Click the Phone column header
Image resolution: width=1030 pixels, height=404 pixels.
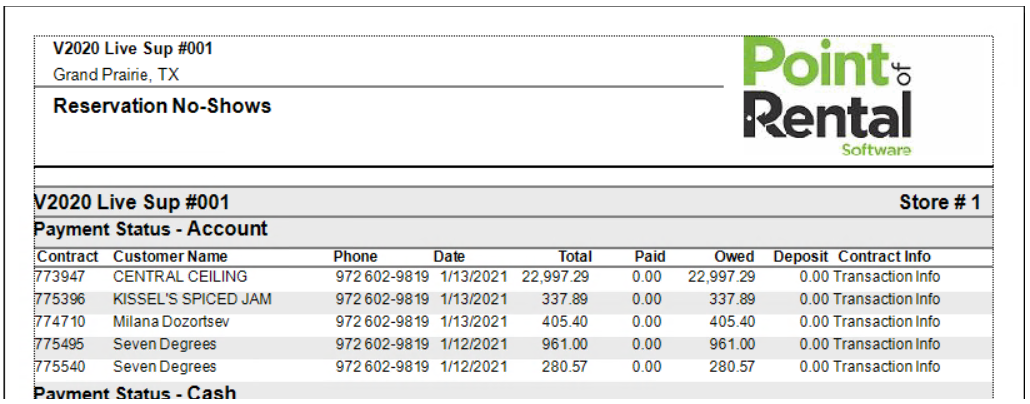(x=355, y=257)
